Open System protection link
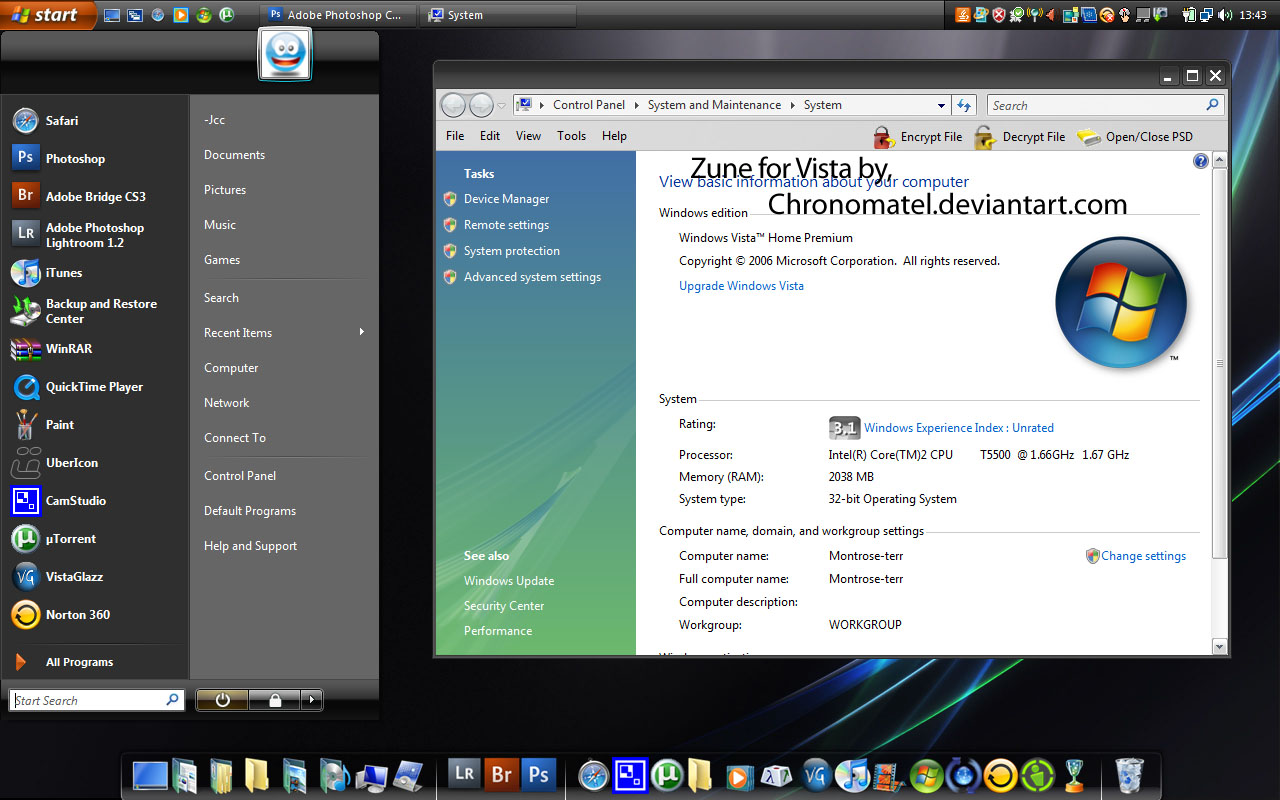This screenshot has height=800, width=1280. point(512,251)
